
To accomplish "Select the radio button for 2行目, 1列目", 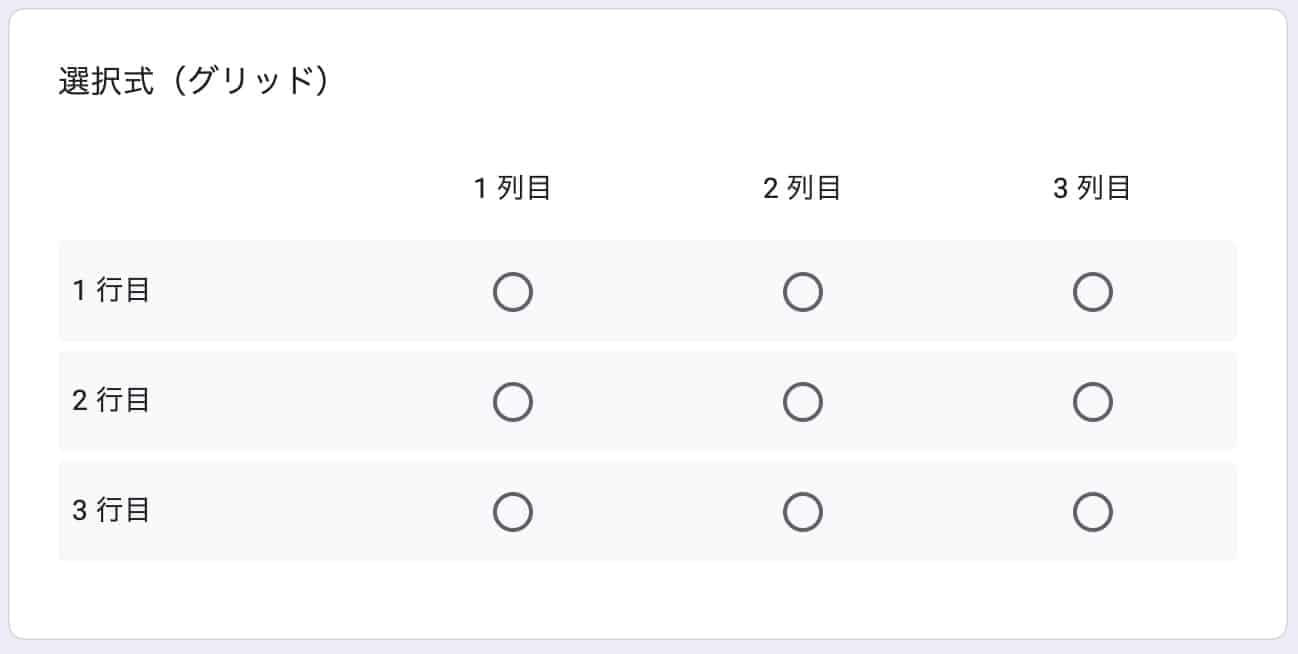I will point(513,401).
